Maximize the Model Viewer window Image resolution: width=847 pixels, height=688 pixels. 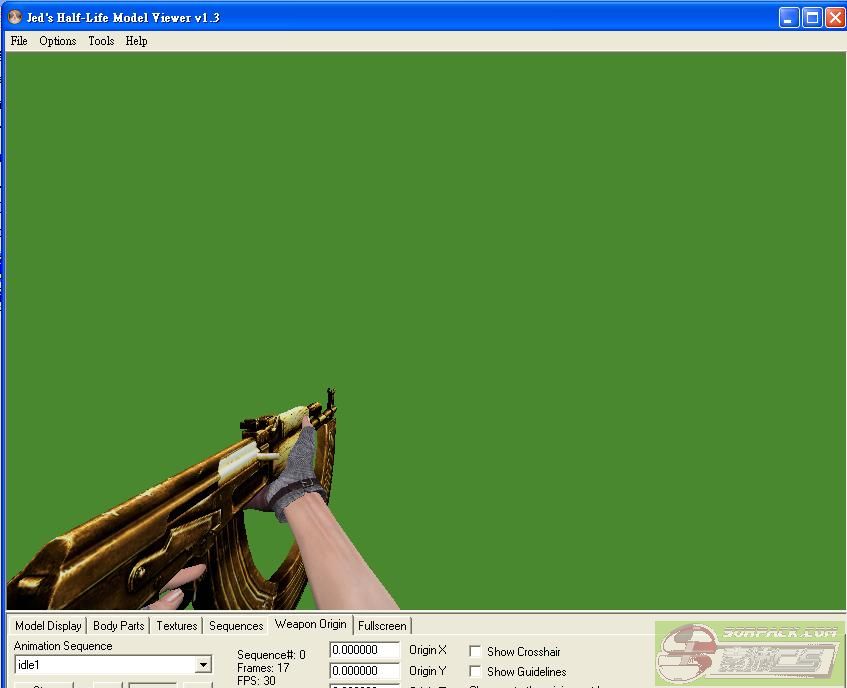tap(812, 17)
